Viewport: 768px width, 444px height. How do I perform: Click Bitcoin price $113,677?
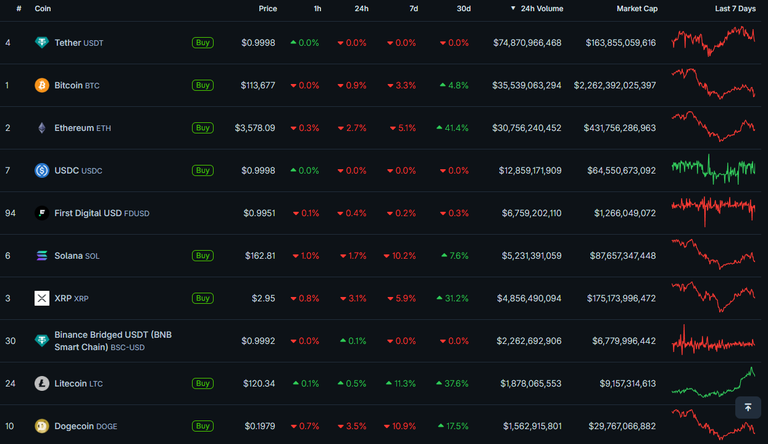(x=258, y=85)
